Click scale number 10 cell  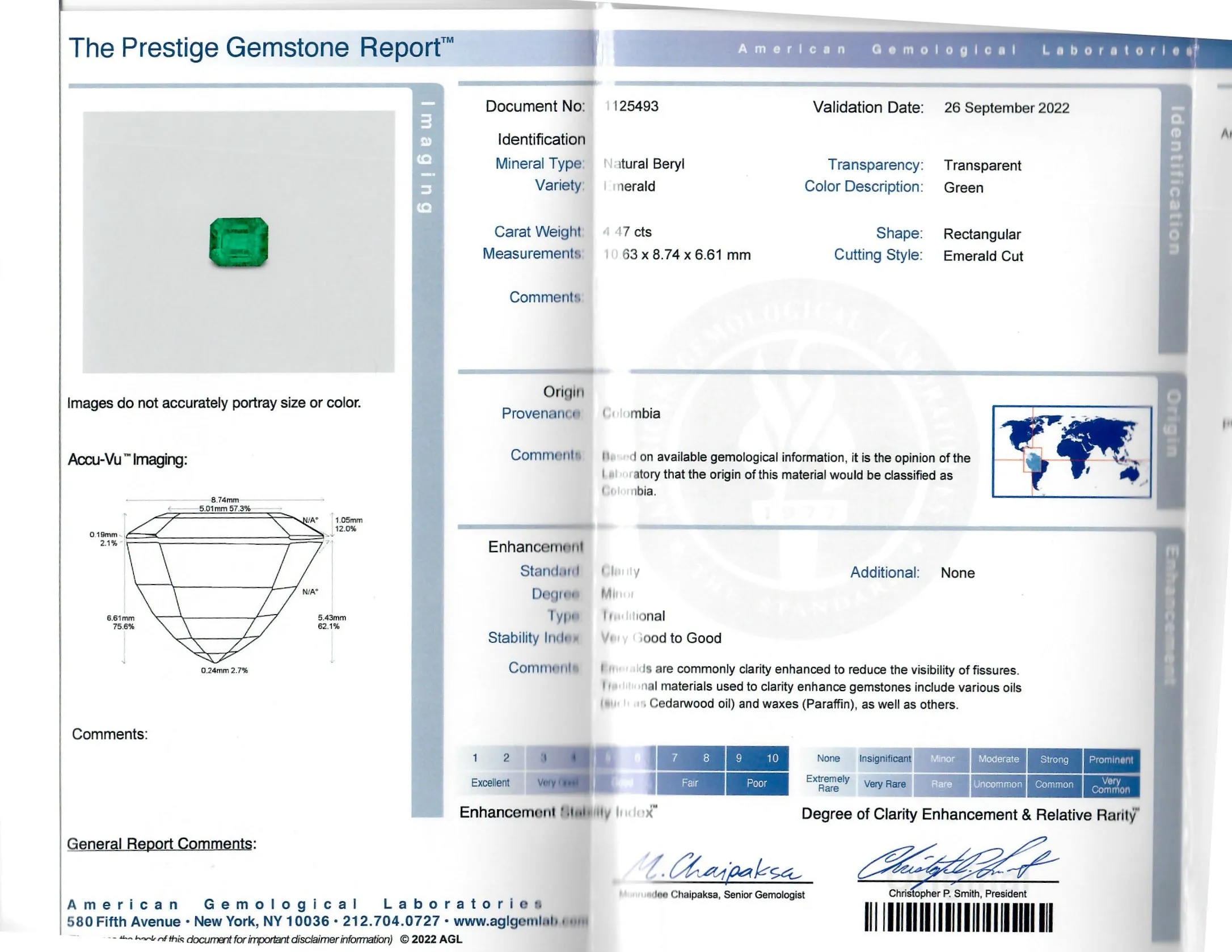[x=773, y=759]
